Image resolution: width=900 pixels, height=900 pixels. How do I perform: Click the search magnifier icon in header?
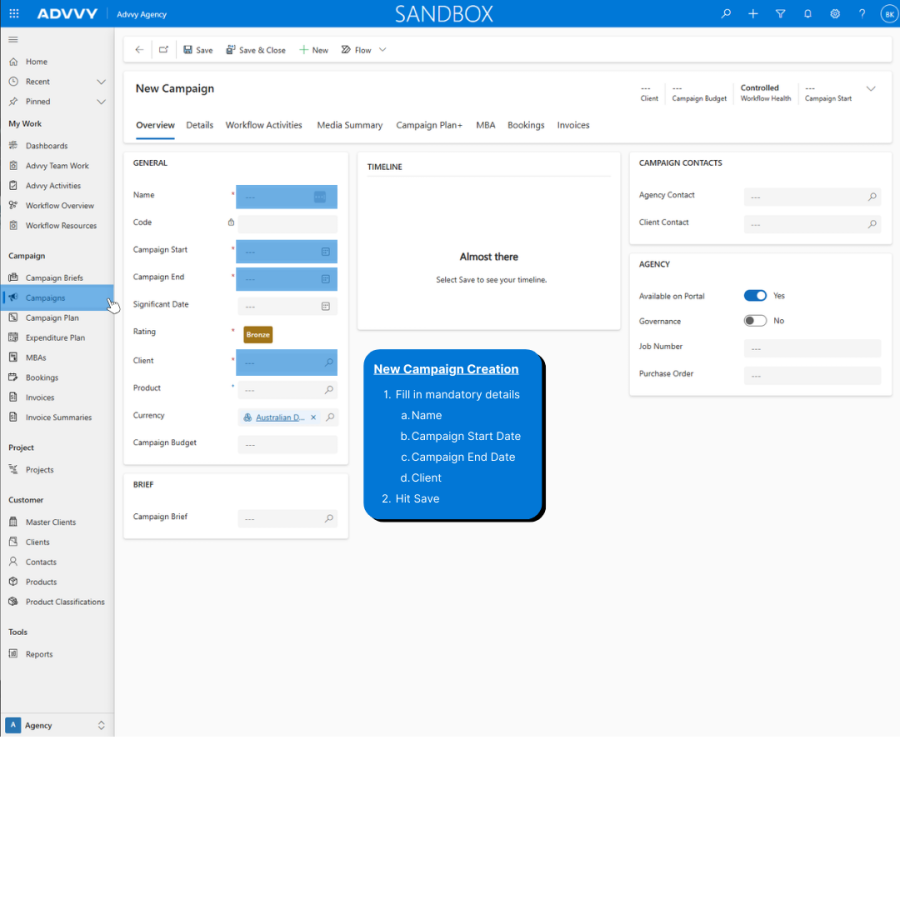click(x=726, y=14)
